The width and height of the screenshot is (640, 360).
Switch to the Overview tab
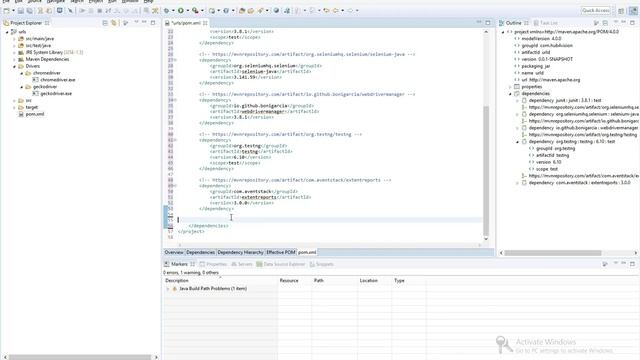(x=174, y=252)
